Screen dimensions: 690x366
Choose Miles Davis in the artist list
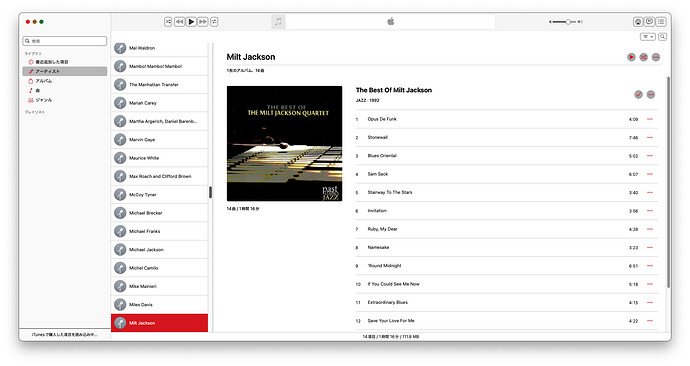pyautogui.click(x=159, y=304)
